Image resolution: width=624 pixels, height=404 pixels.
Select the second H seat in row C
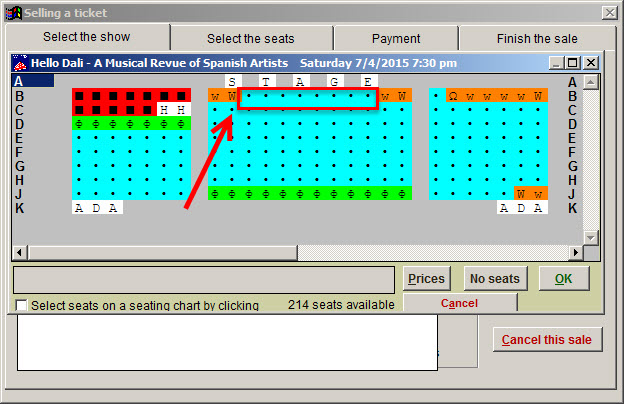181,110
